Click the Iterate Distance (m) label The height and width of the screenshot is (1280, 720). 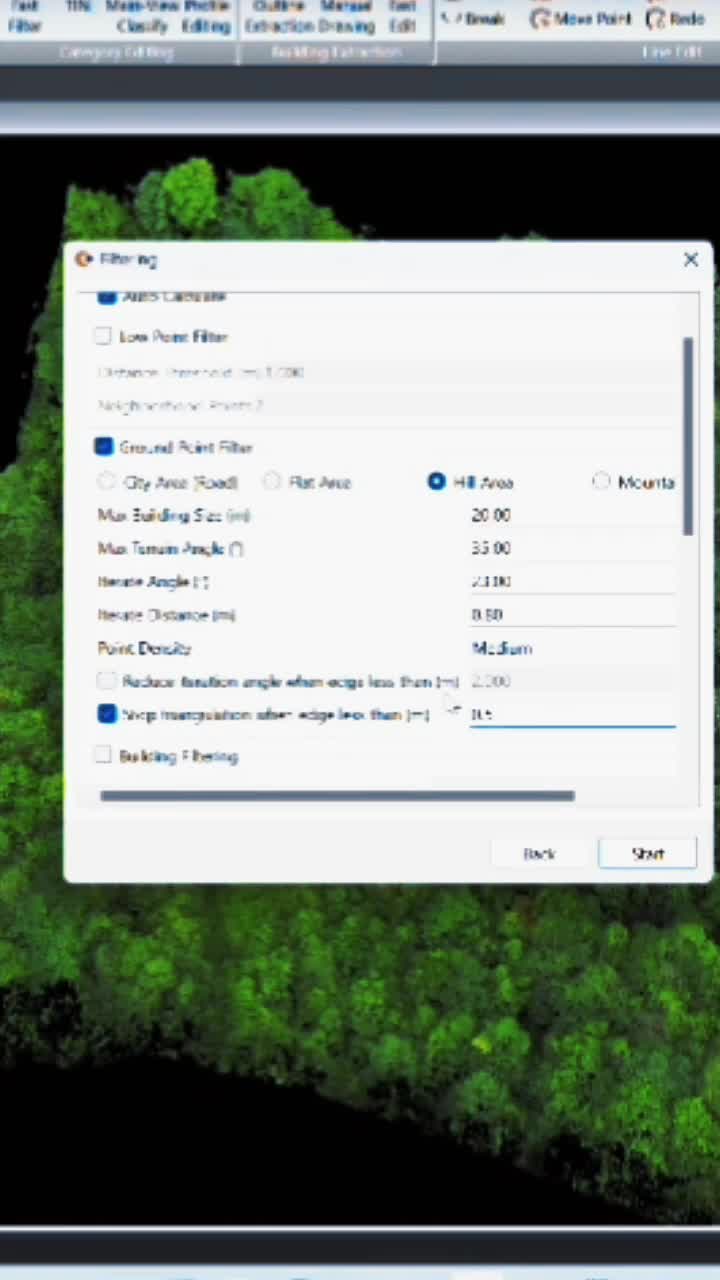pyautogui.click(x=166, y=614)
